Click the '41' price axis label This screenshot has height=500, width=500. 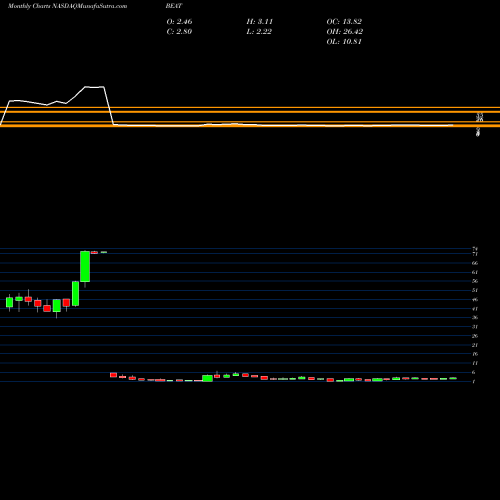click(475, 309)
